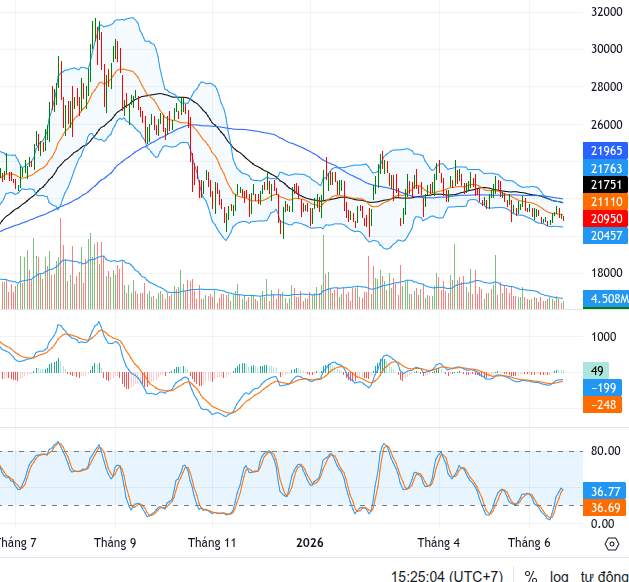The image size is (629, 582).
Task: Select volume label 4.508M
Action: coord(606,298)
